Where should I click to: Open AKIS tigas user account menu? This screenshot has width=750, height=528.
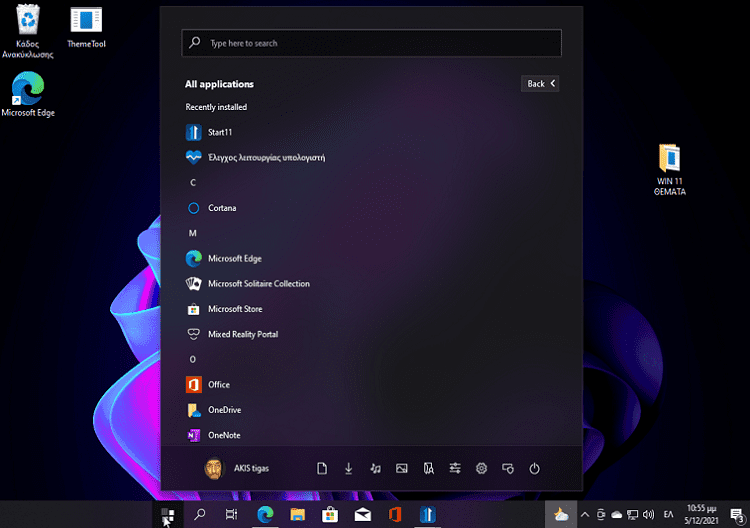236,469
